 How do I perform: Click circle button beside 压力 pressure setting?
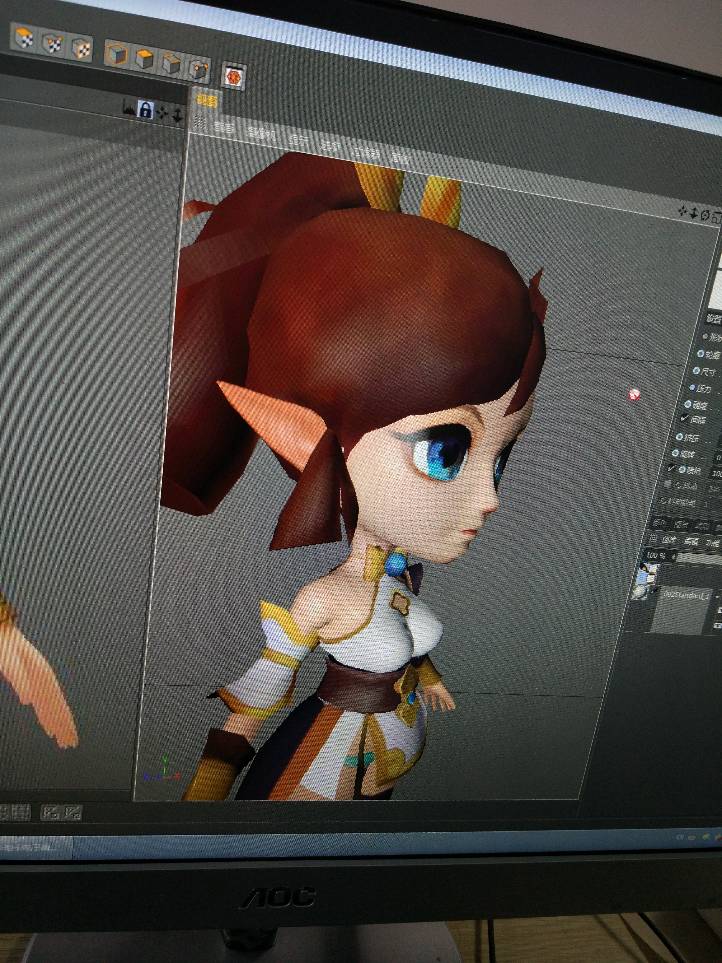(x=692, y=387)
